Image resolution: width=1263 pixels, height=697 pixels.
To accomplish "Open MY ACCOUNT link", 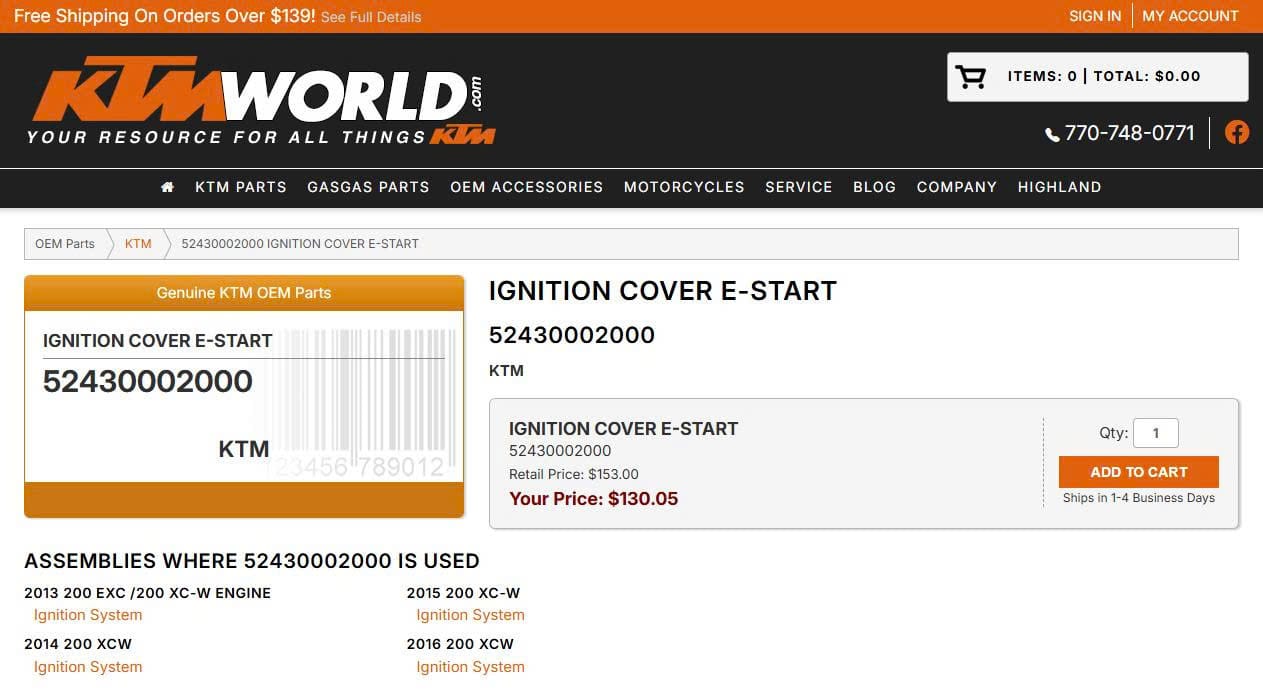I will [x=1190, y=16].
